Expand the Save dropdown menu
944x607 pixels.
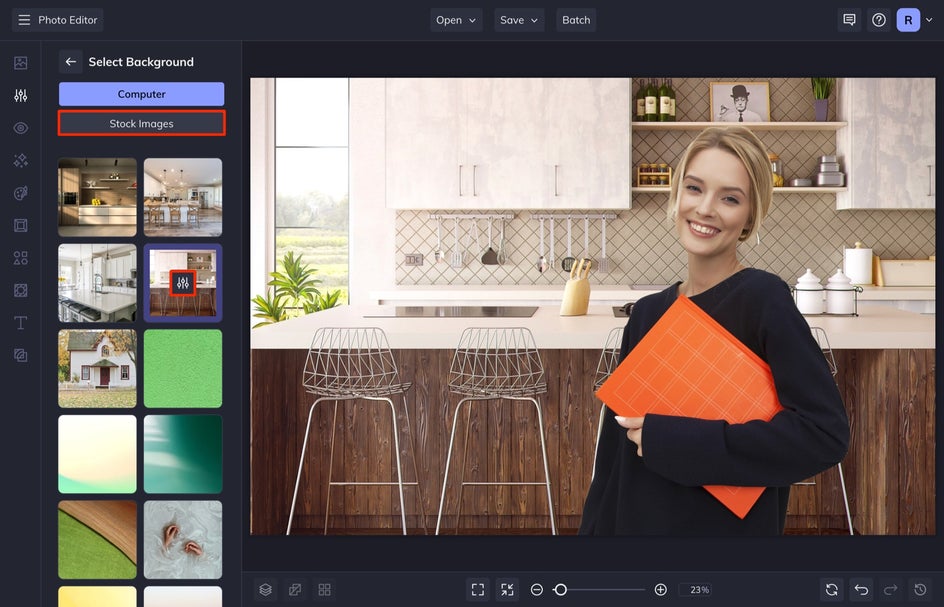coord(520,20)
